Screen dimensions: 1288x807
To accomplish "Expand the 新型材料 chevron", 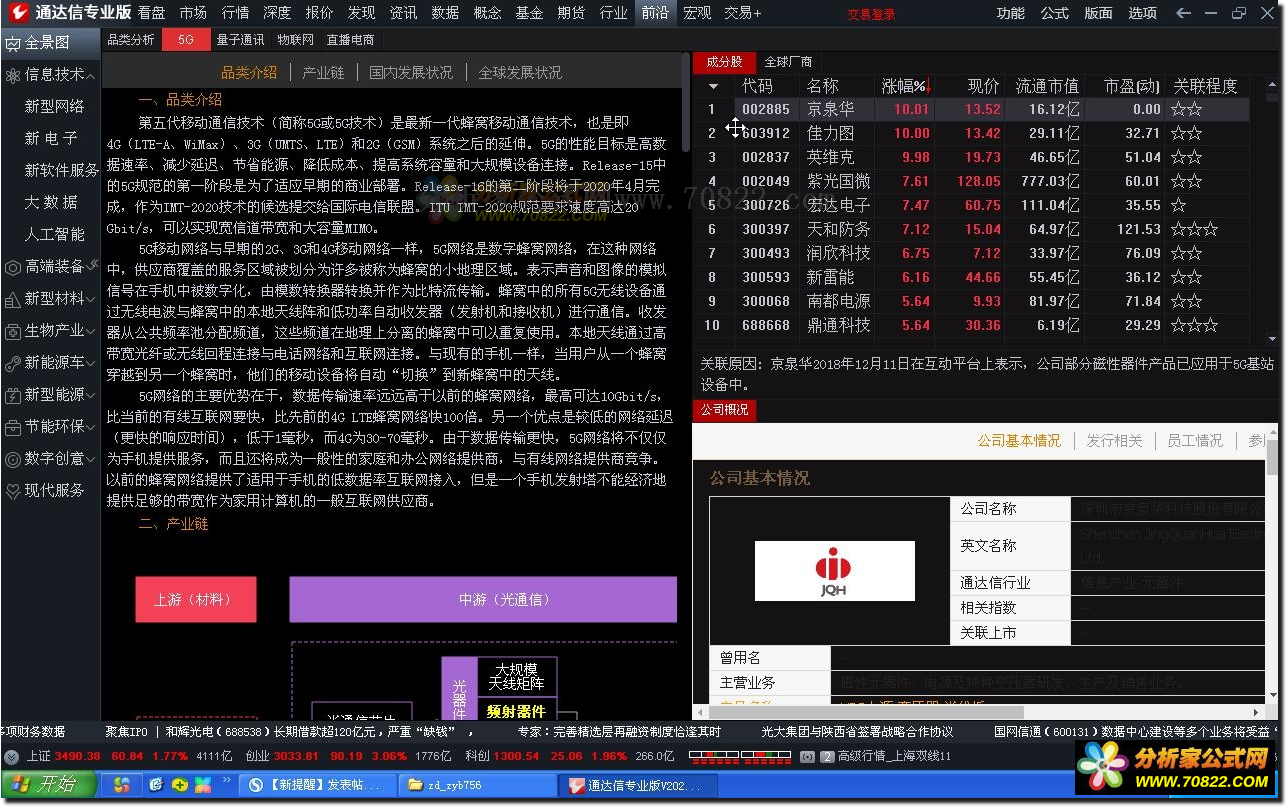I will coord(91,300).
